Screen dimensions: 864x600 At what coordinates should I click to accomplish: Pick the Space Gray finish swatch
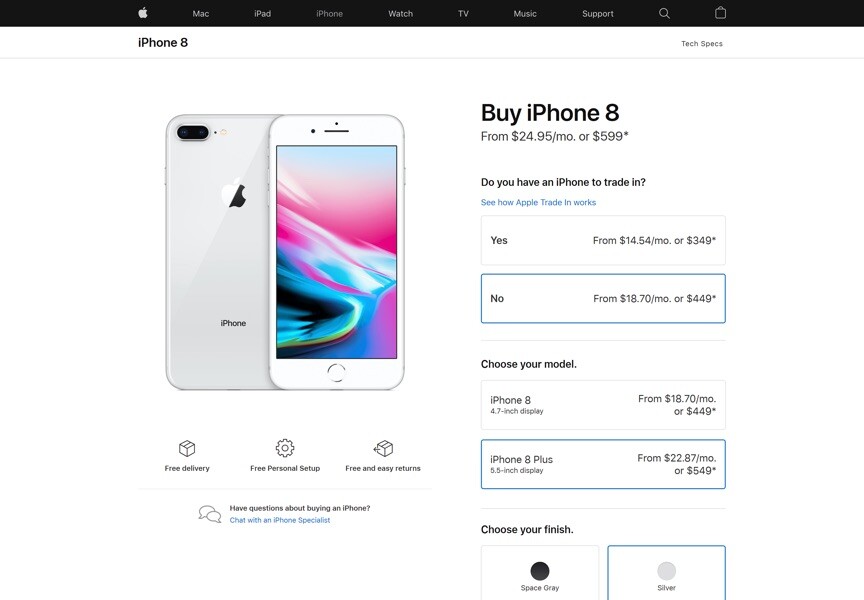540,573
